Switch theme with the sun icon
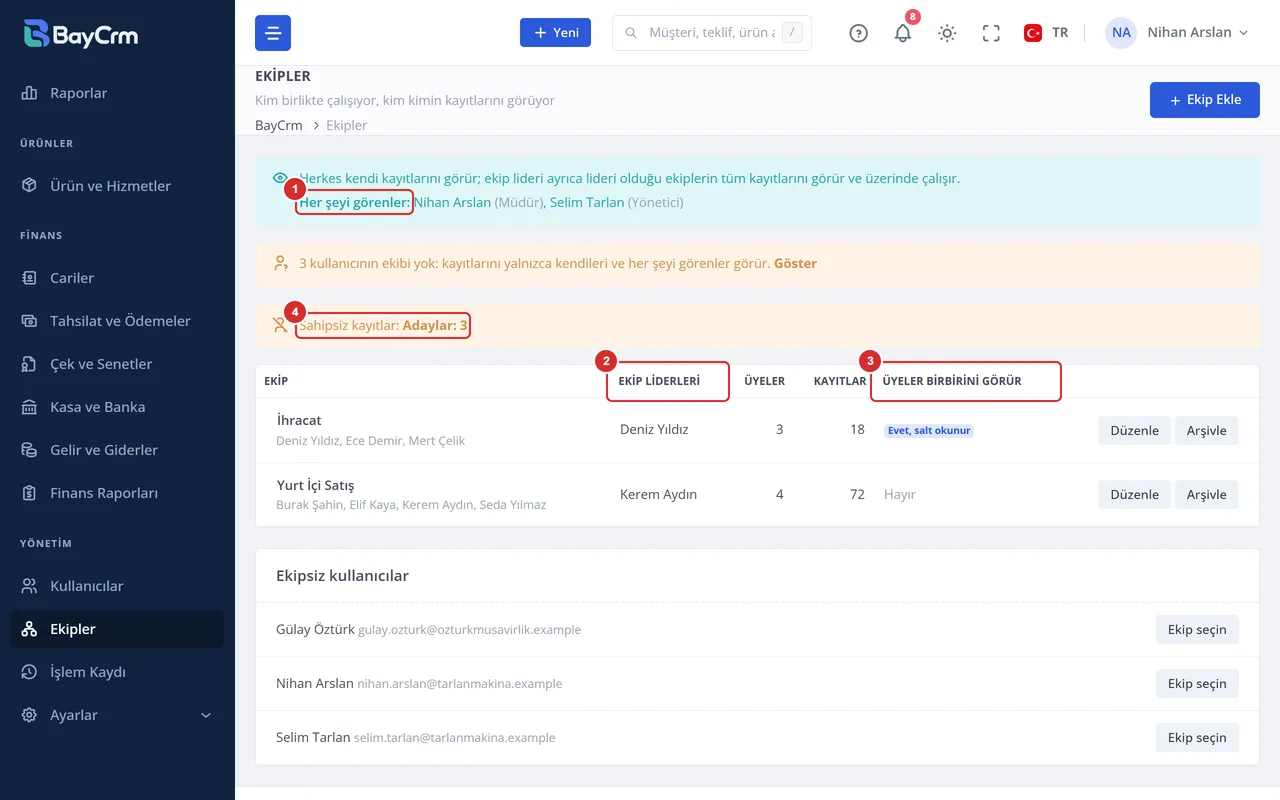 [947, 33]
